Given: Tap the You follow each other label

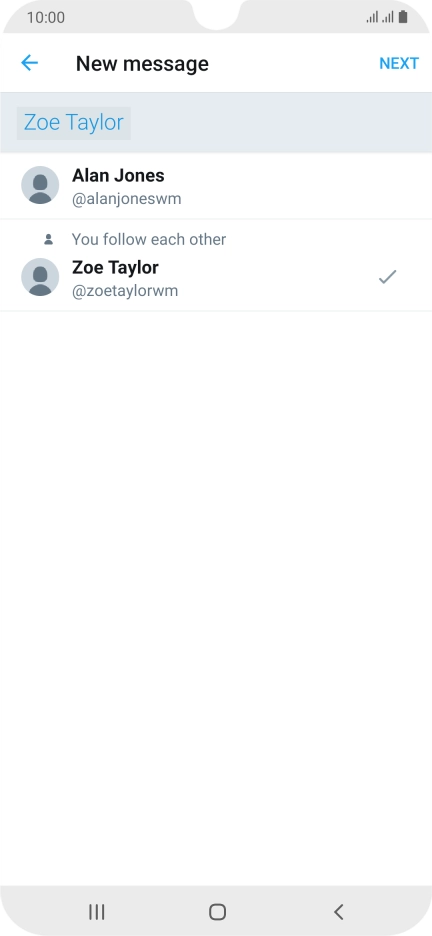Looking at the screenshot, I should [149, 239].
